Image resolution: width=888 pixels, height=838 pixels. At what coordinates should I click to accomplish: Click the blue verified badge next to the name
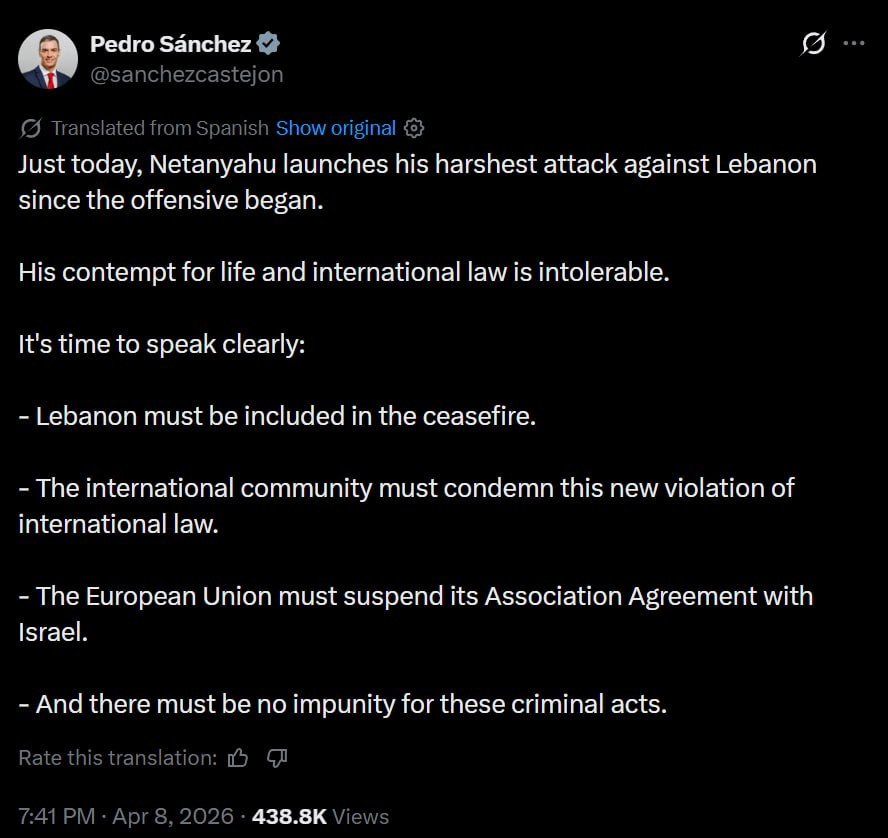(x=269, y=44)
